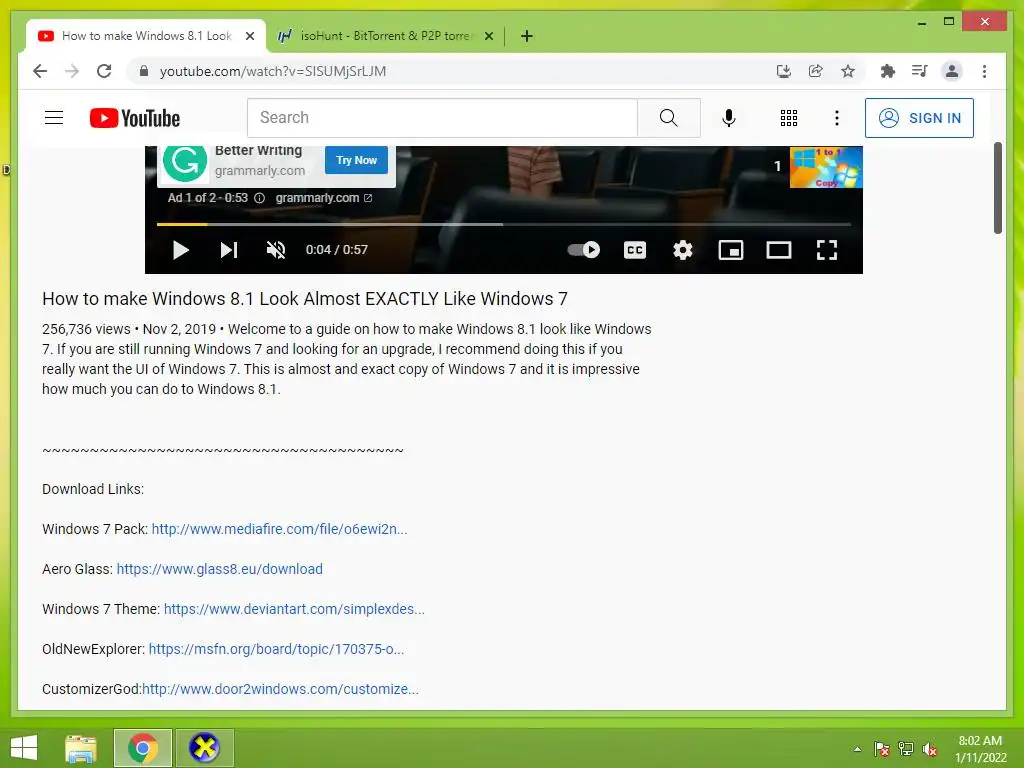This screenshot has height=768, width=1024.
Task: Open a new browser tab
Action: 527,36
